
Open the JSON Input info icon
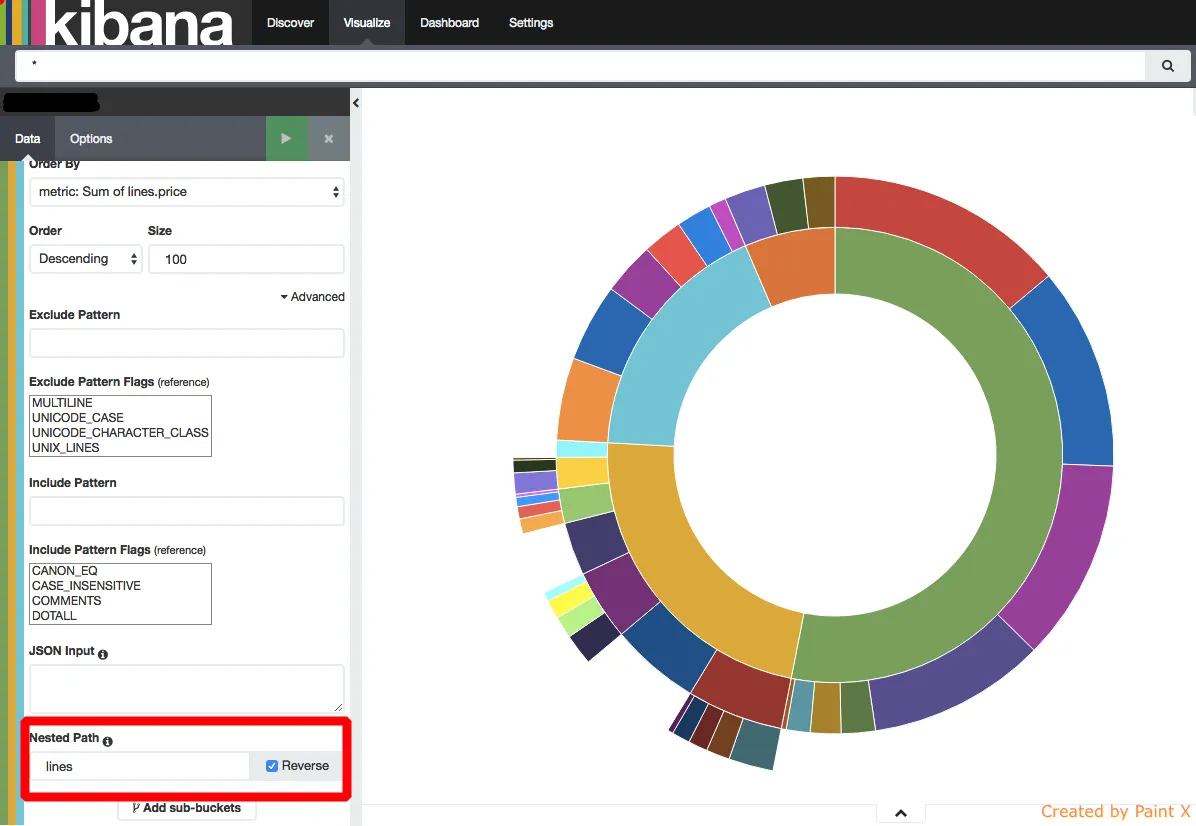coord(103,654)
